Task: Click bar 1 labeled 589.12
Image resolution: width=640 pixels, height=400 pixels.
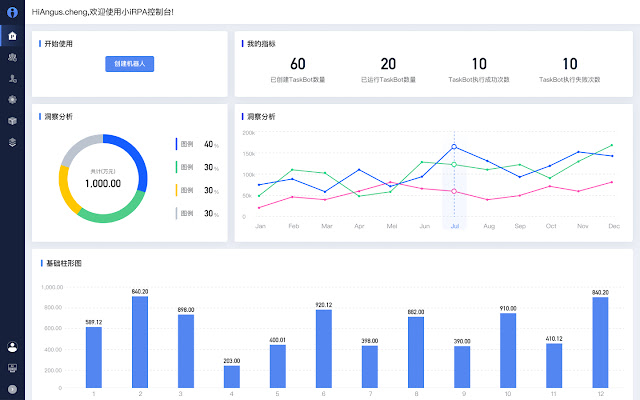Action: pyautogui.click(x=94, y=357)
